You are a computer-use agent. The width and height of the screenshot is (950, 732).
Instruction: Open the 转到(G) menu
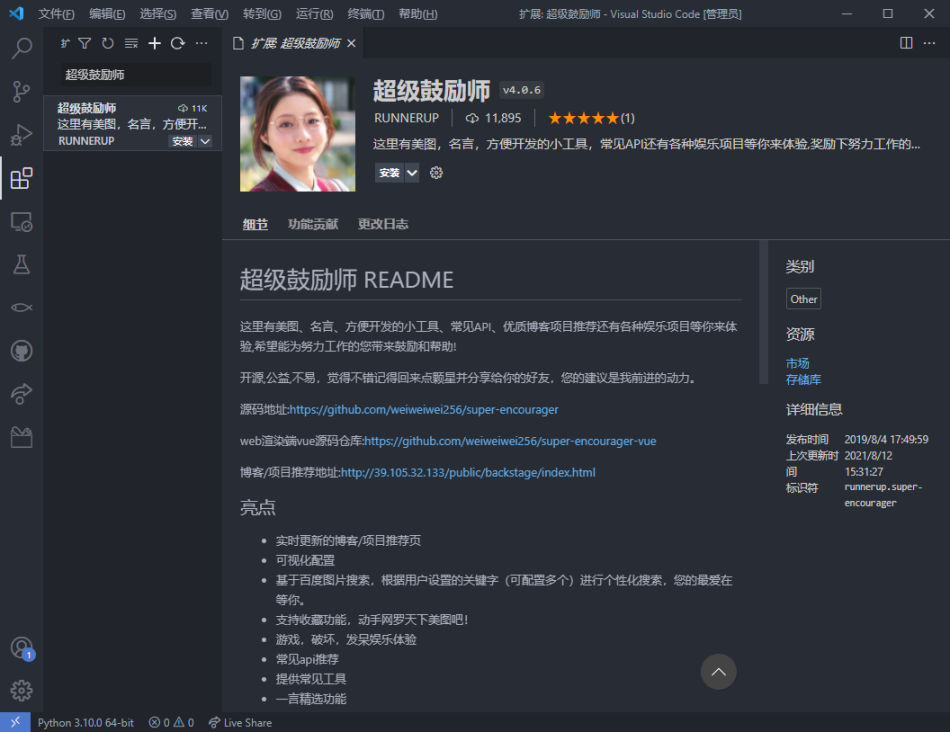click(262, 14)
